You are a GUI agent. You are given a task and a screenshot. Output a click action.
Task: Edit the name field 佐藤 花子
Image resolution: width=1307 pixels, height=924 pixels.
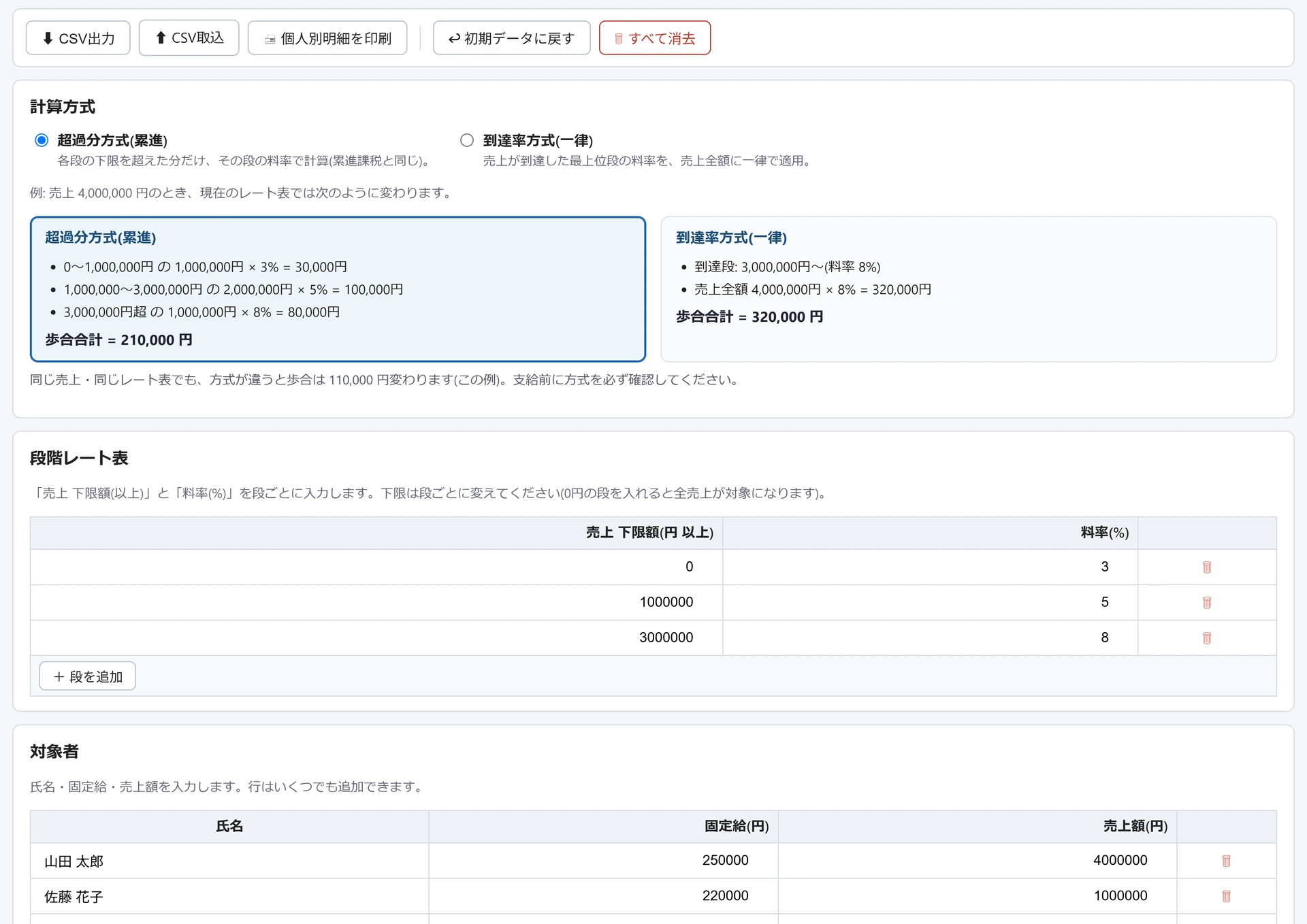(x=229, y=896)
